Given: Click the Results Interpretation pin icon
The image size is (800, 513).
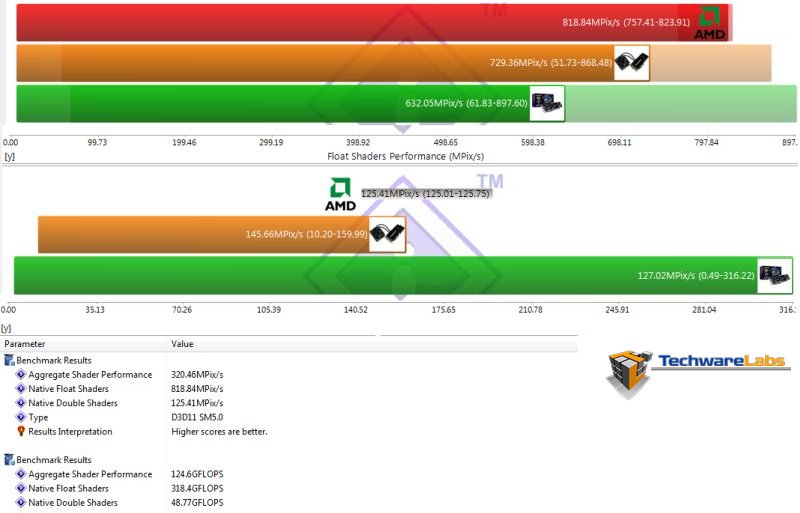Looking at the screenshot, I should (21, 431).
